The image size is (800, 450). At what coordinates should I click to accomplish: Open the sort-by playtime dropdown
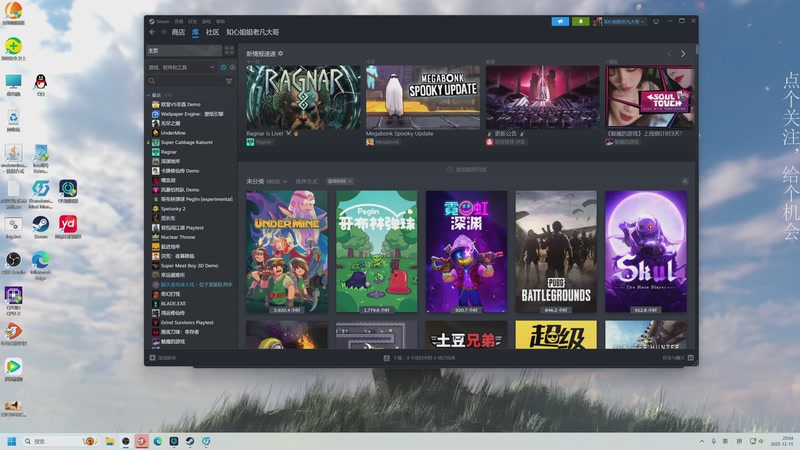[x=340, y=182]
